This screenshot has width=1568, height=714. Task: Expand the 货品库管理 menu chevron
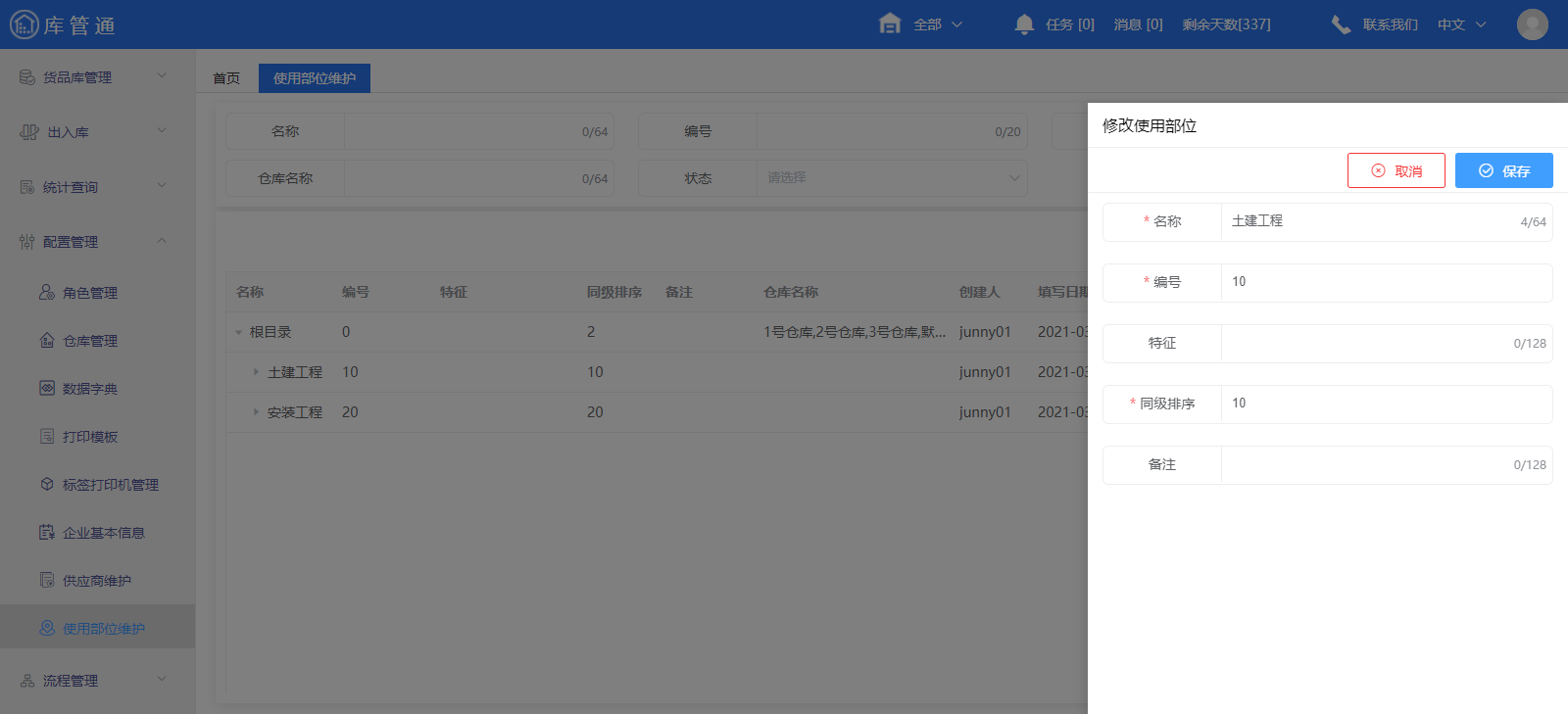pyautogui.click(x=162, y=75)
